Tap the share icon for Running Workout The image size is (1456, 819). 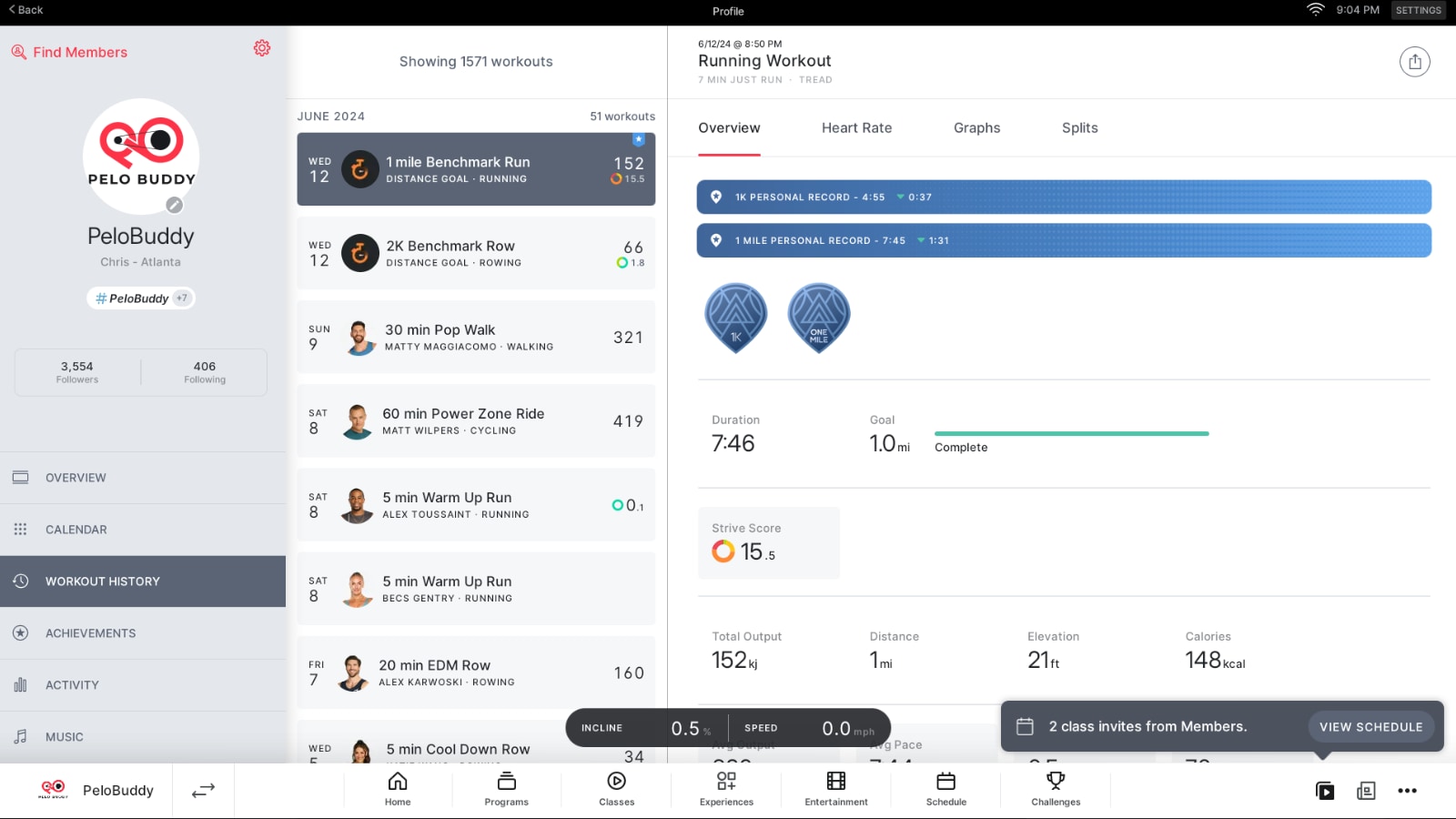[x=1414, y=62]
